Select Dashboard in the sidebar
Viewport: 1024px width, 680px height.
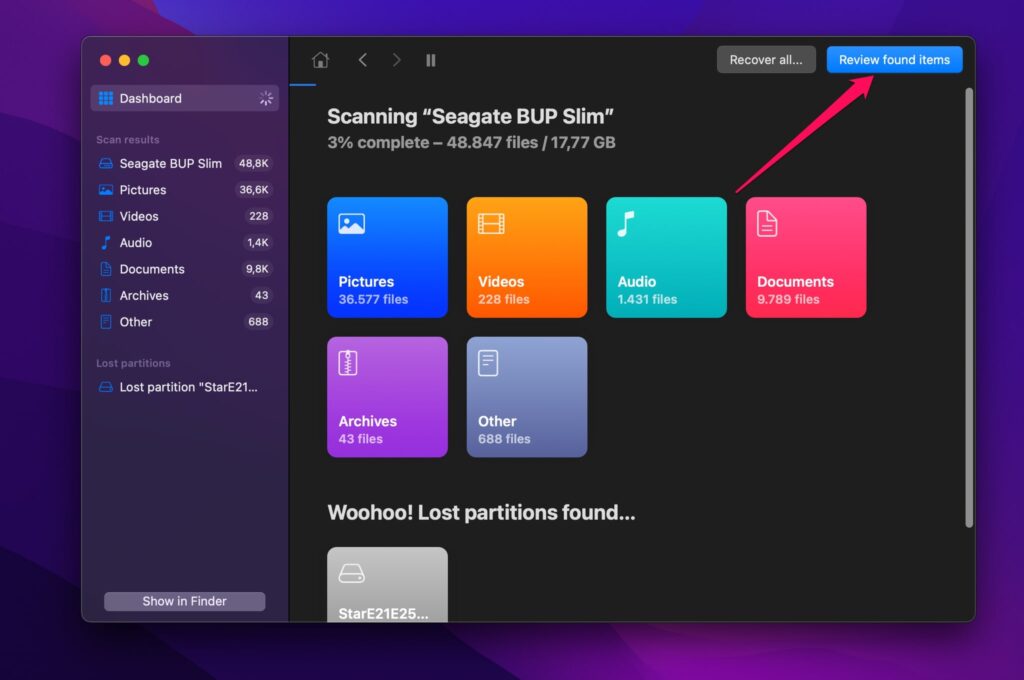point(185,98)
